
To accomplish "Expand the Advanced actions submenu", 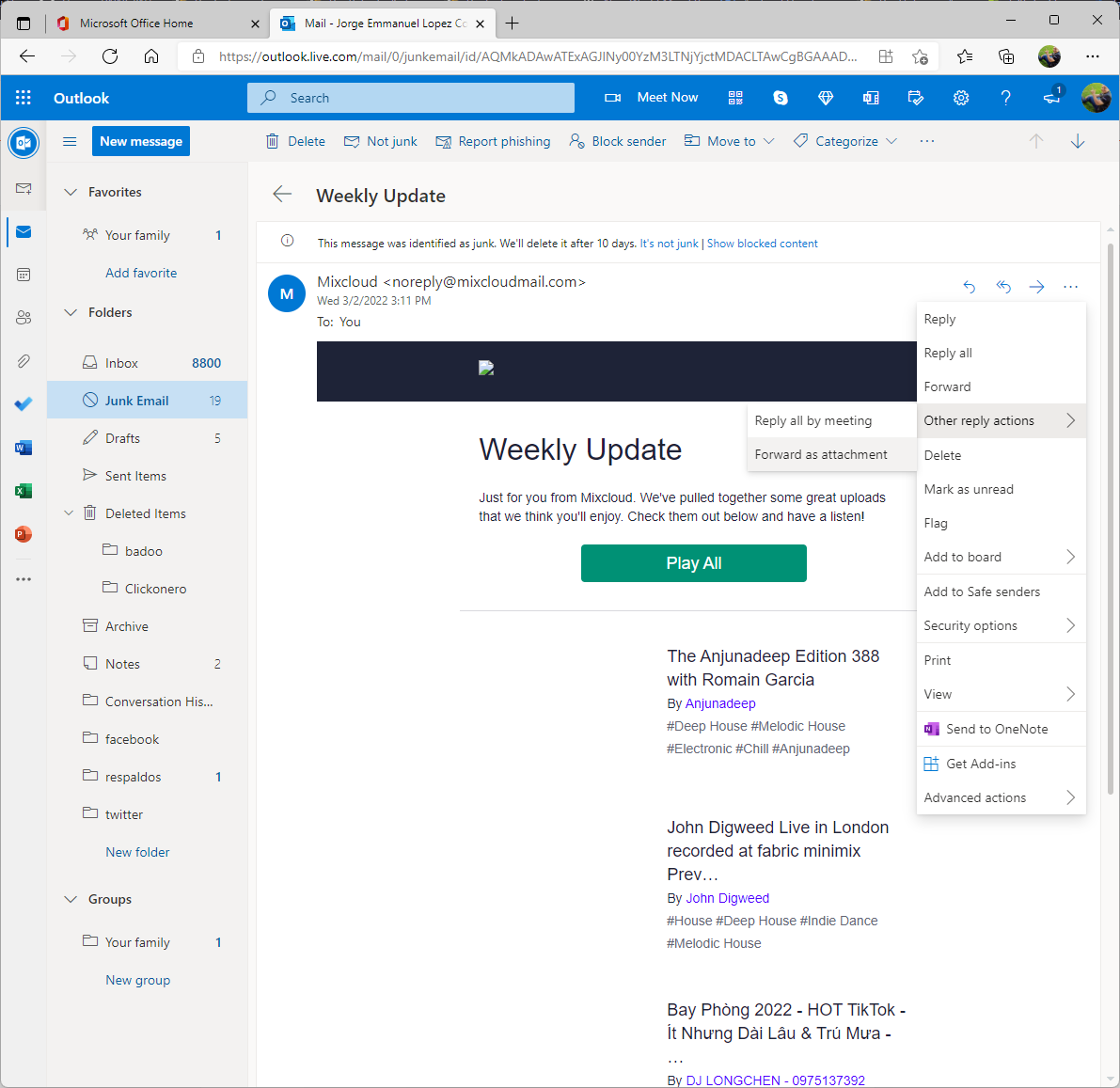I will point(1002,798).
